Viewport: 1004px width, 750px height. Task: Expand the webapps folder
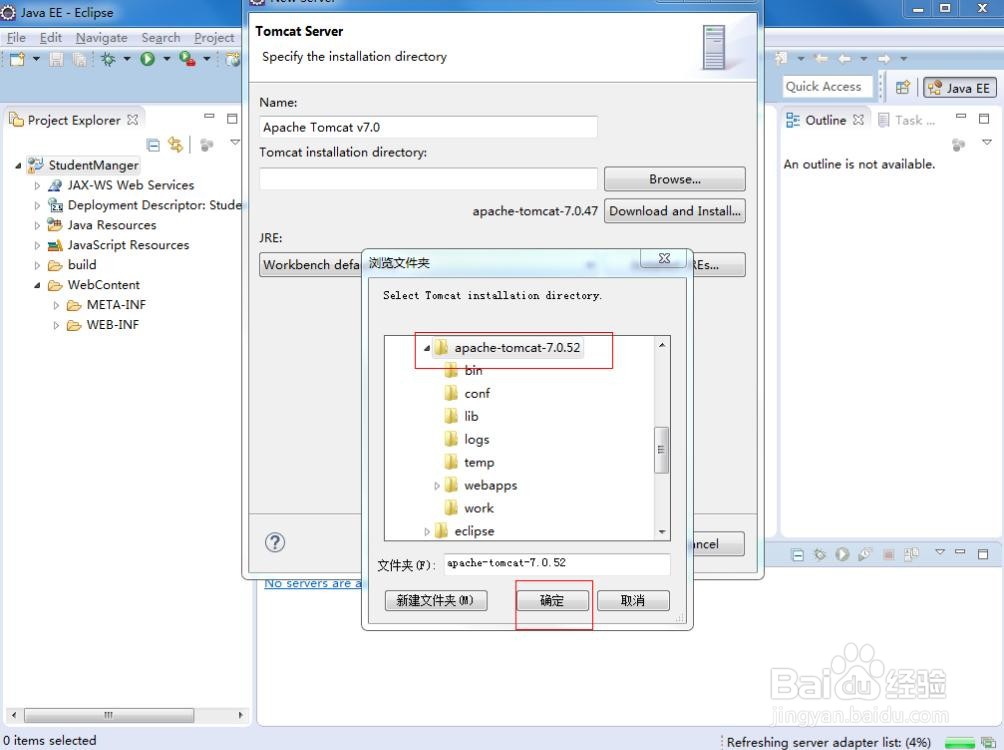click(x=437, y=486)
